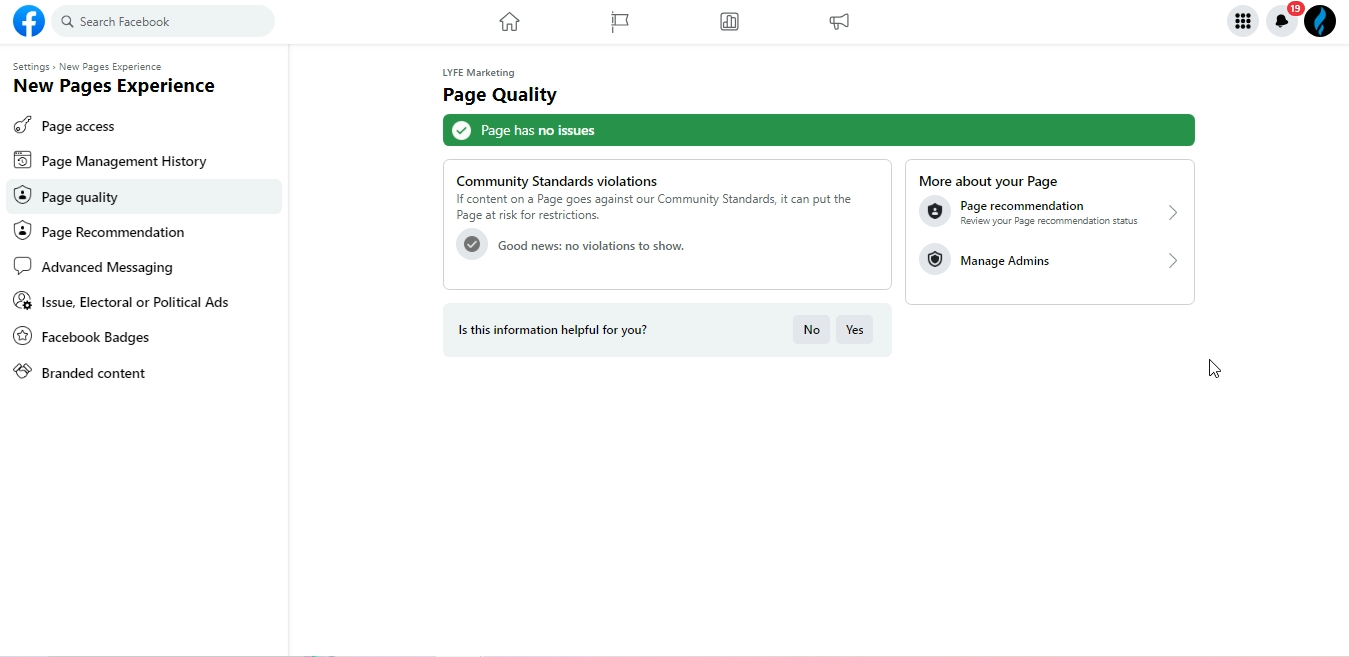Click the gray checkmark beside no violations
Screen dimensions: 1349x657
pyautogui.click(x=472, y=244)
